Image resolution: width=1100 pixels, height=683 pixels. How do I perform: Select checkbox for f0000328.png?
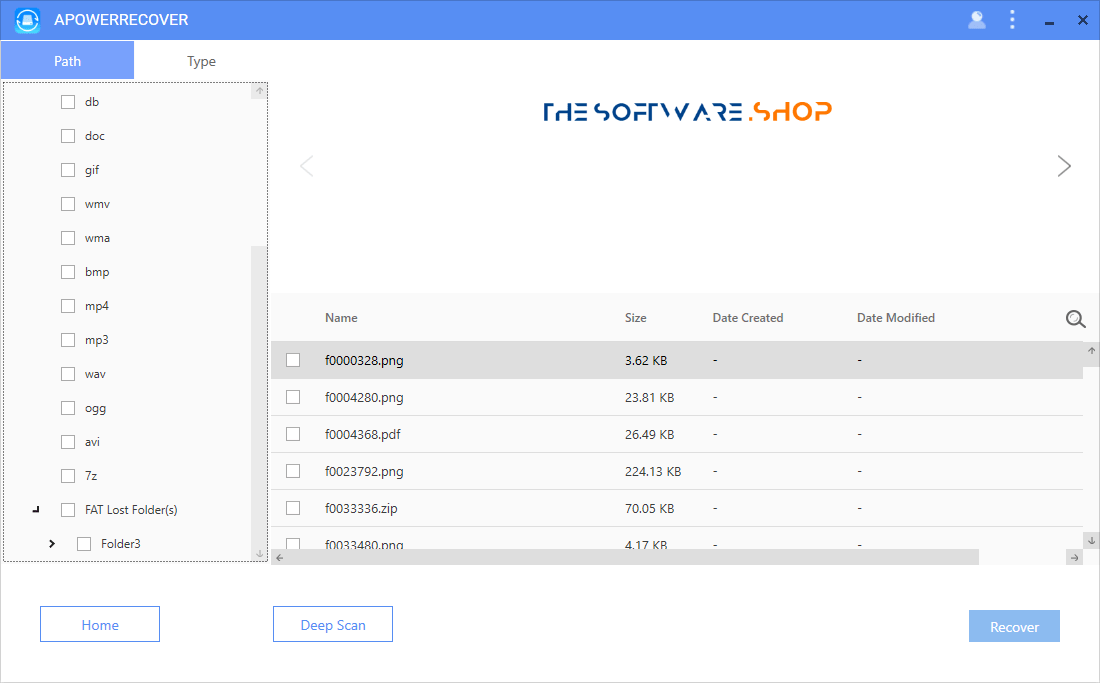point(293,360)
